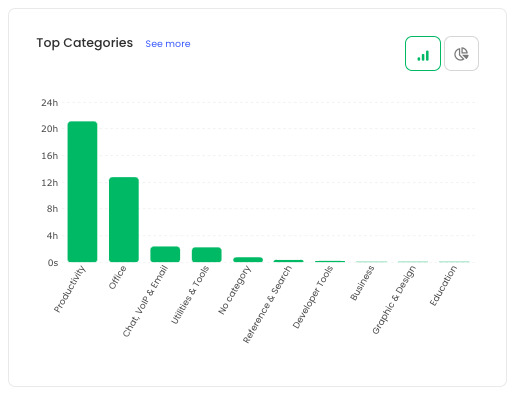Open the See more link

[x=168, y=44]
